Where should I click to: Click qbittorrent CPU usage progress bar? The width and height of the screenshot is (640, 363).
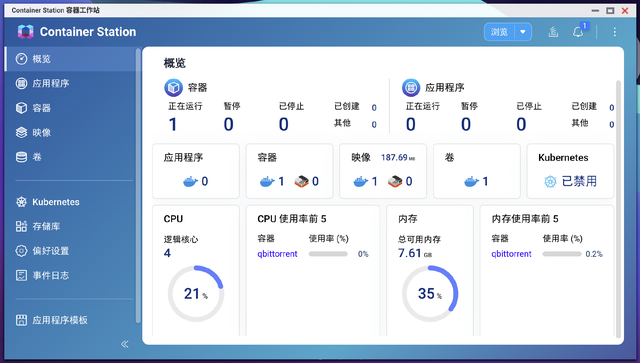328,254
